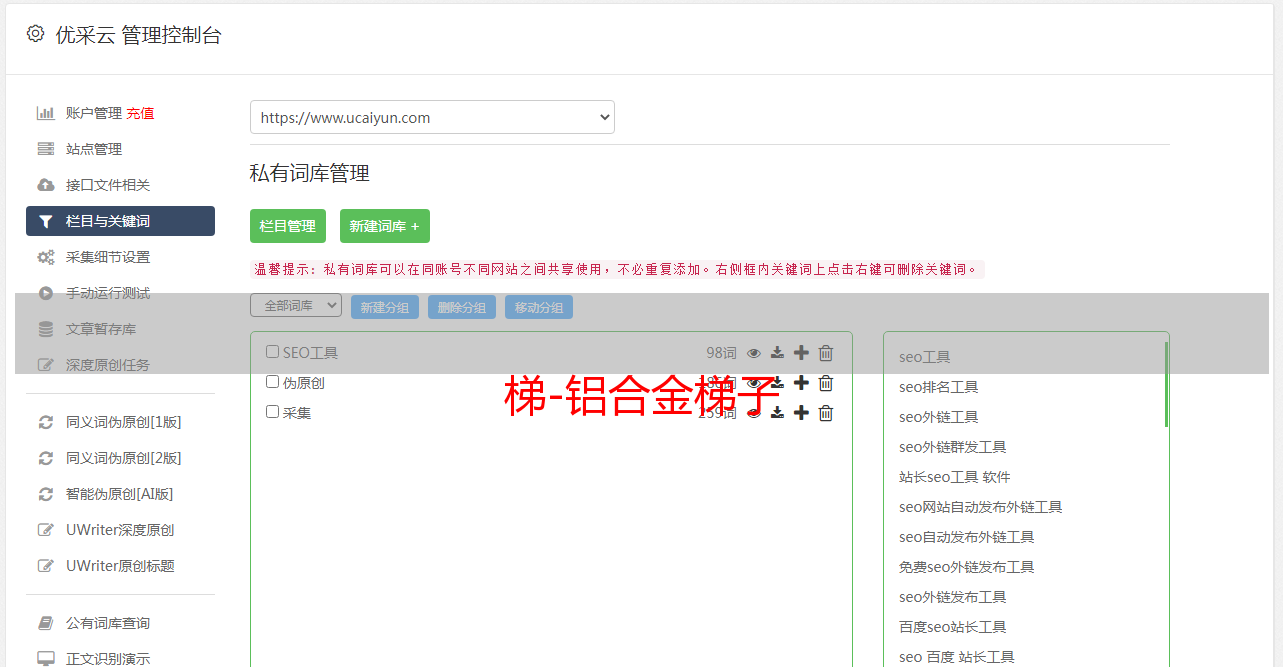Click the book icon for 公有词库查询
1283x667 pixels.
pyautogui.click(x=45, y=623)
